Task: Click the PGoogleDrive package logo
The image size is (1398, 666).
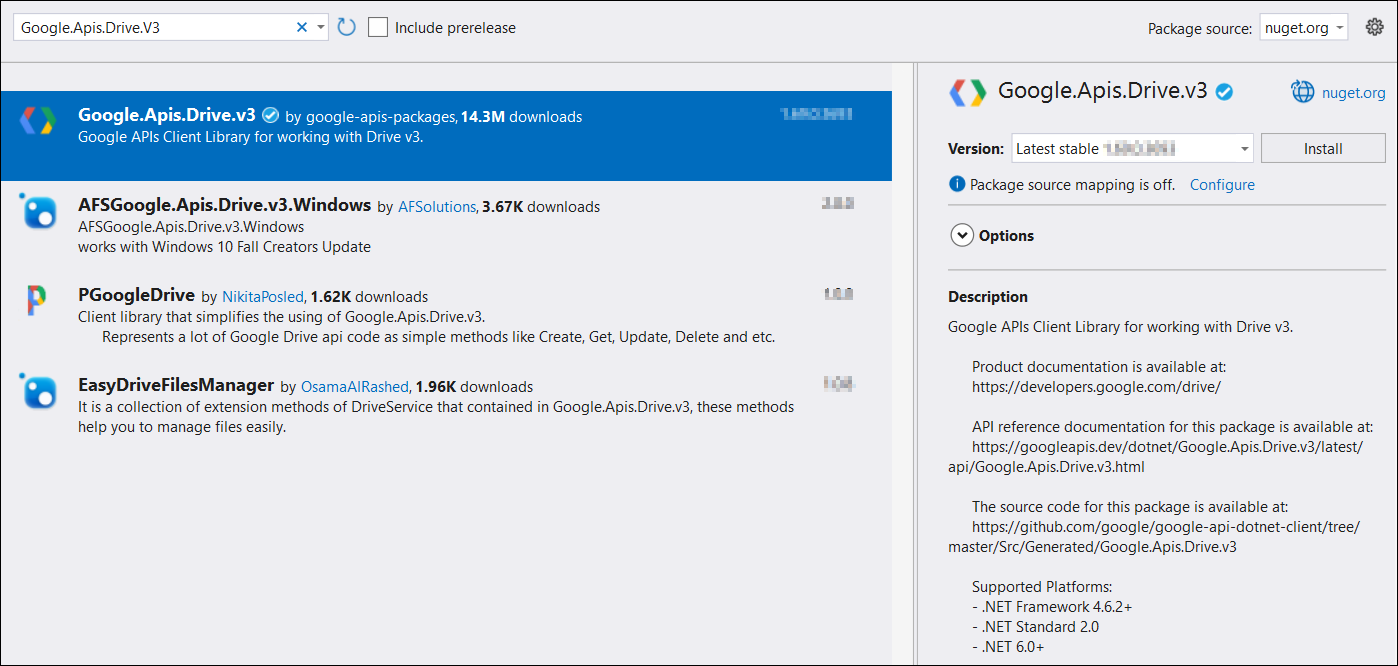Action: click(x=36, y=300)
